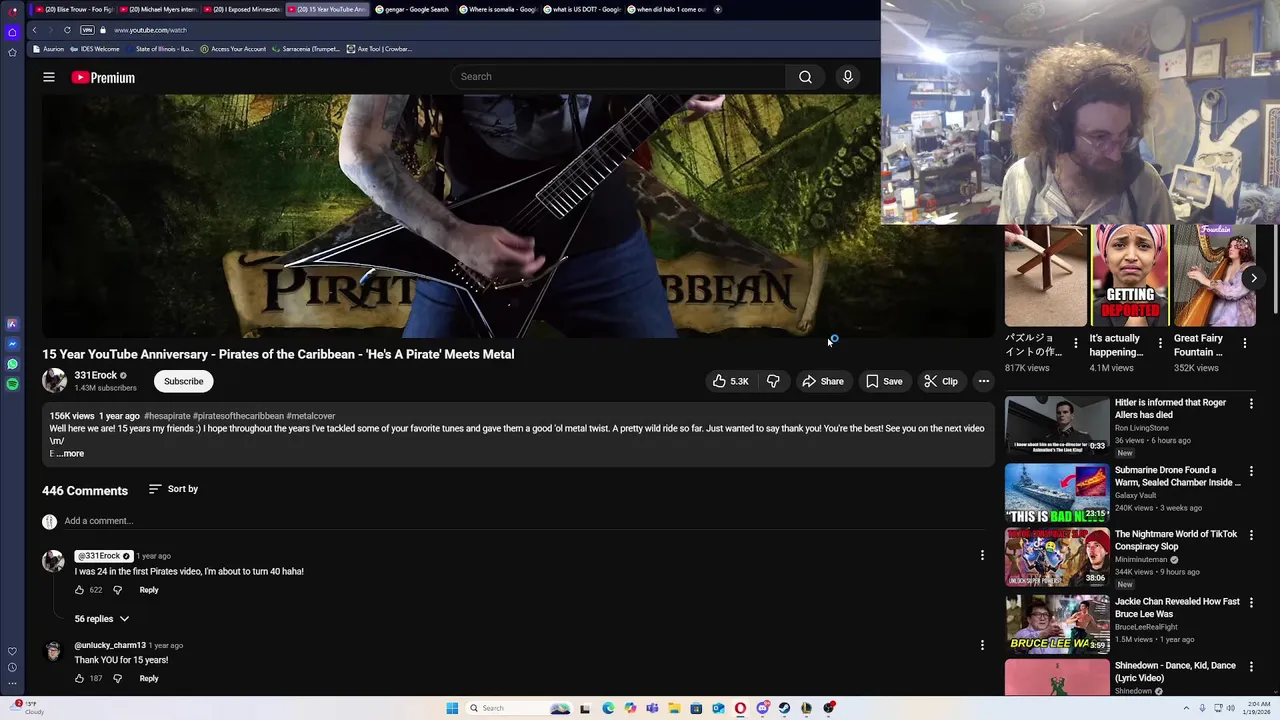
Task: Open the VPN badge in address bar
Action: click(x=87, y=30)
